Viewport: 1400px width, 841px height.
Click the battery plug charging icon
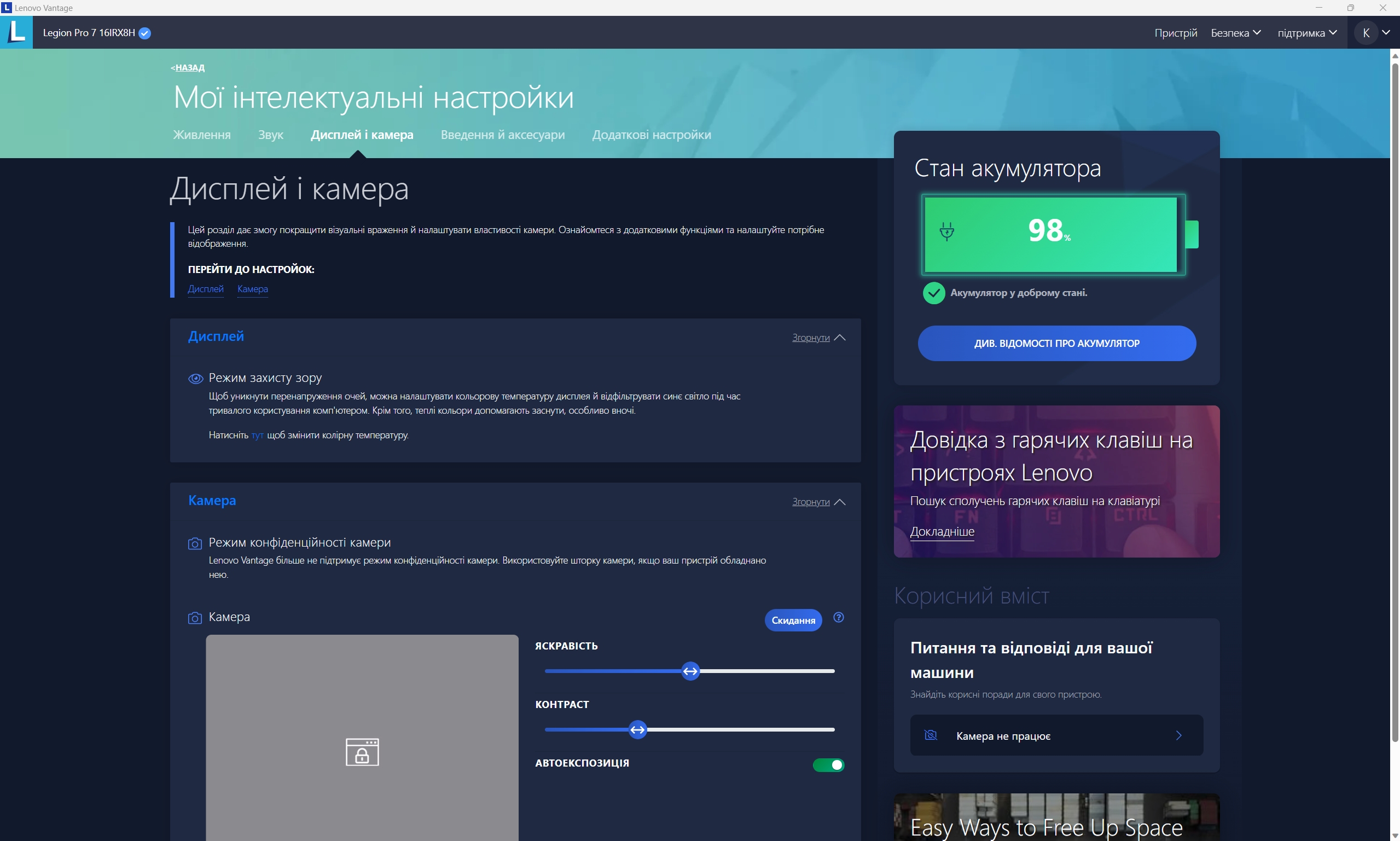(x=947, y=231)
